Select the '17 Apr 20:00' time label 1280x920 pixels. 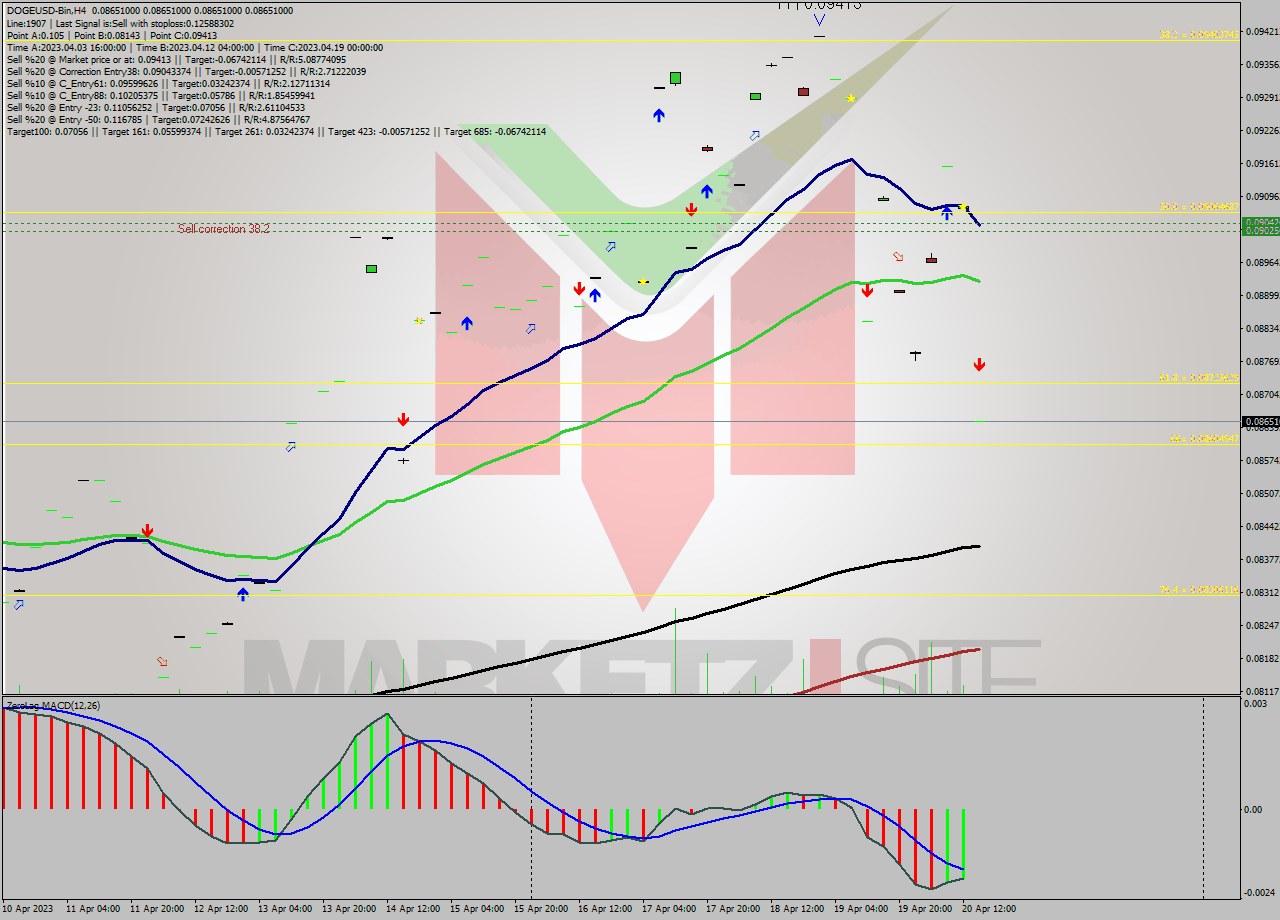click(733, 909)
